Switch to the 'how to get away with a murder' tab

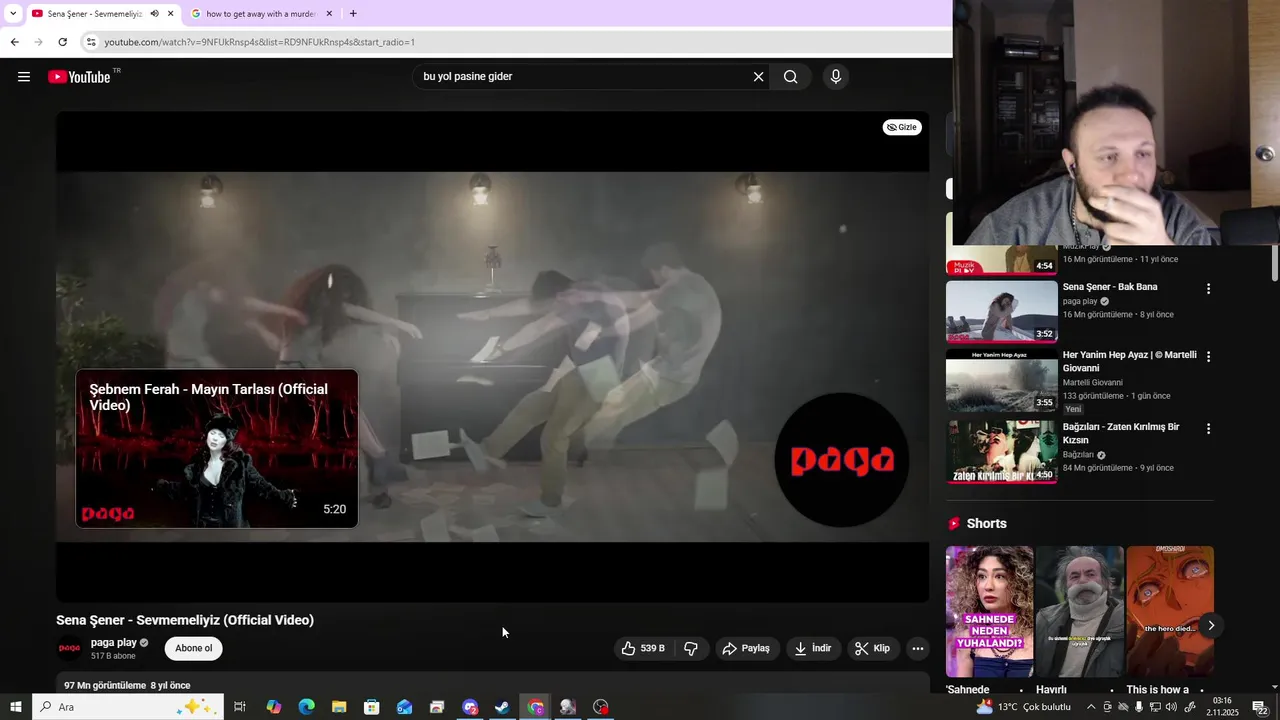[260, 14]
